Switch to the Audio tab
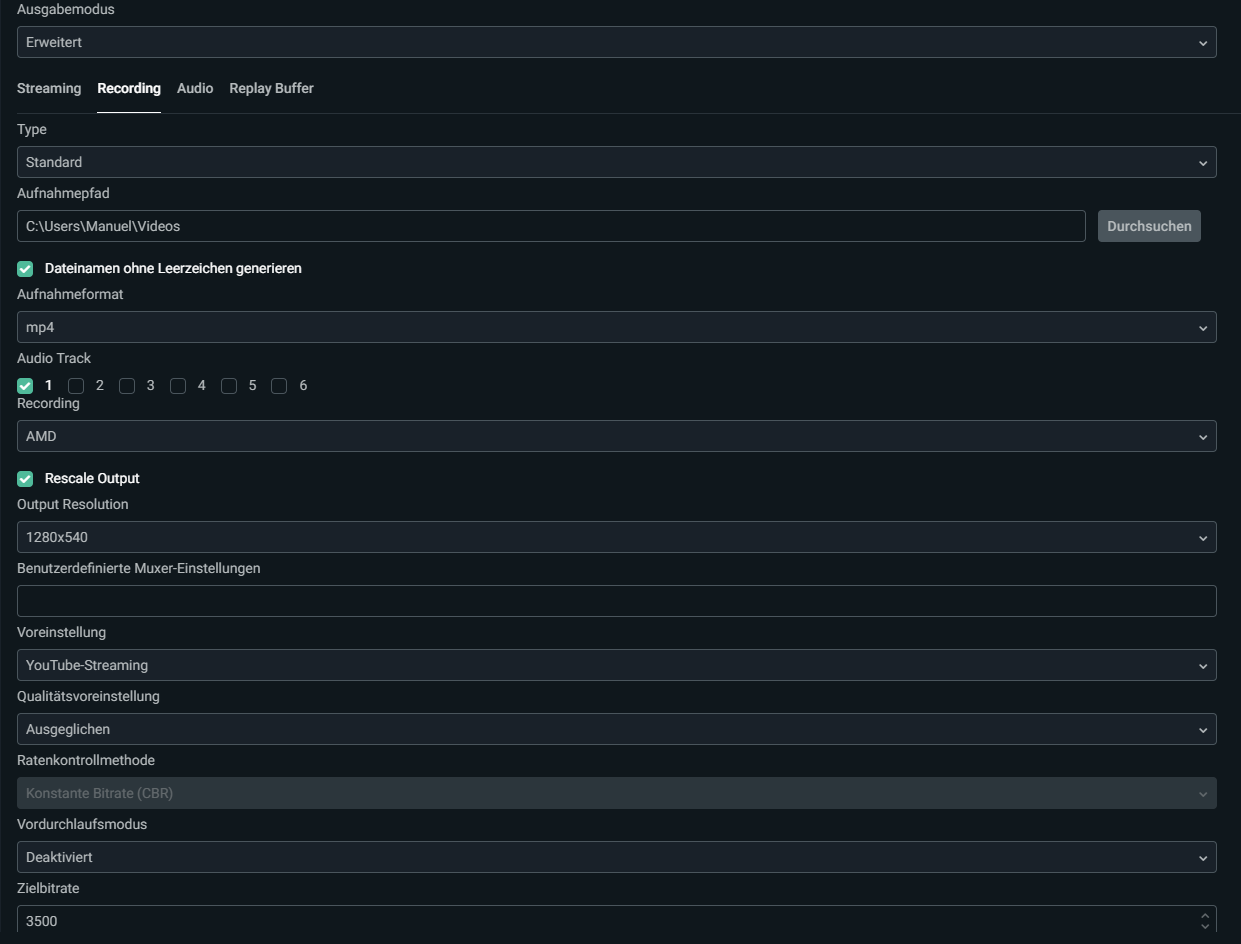The width and height of the screenshot is (1241, 944). click(x=195, y=88)
